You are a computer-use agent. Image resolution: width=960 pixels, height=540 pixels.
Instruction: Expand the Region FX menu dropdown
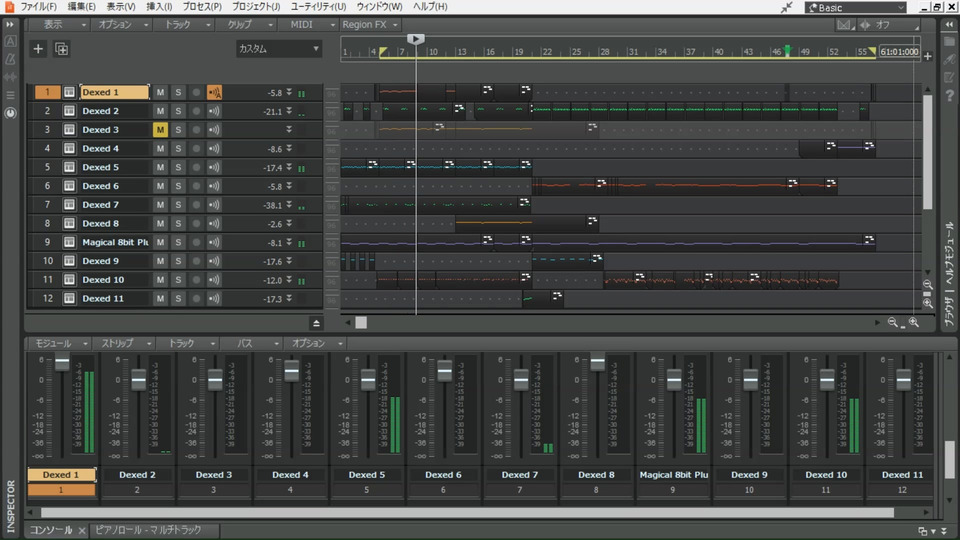click(x=370, y=24)
